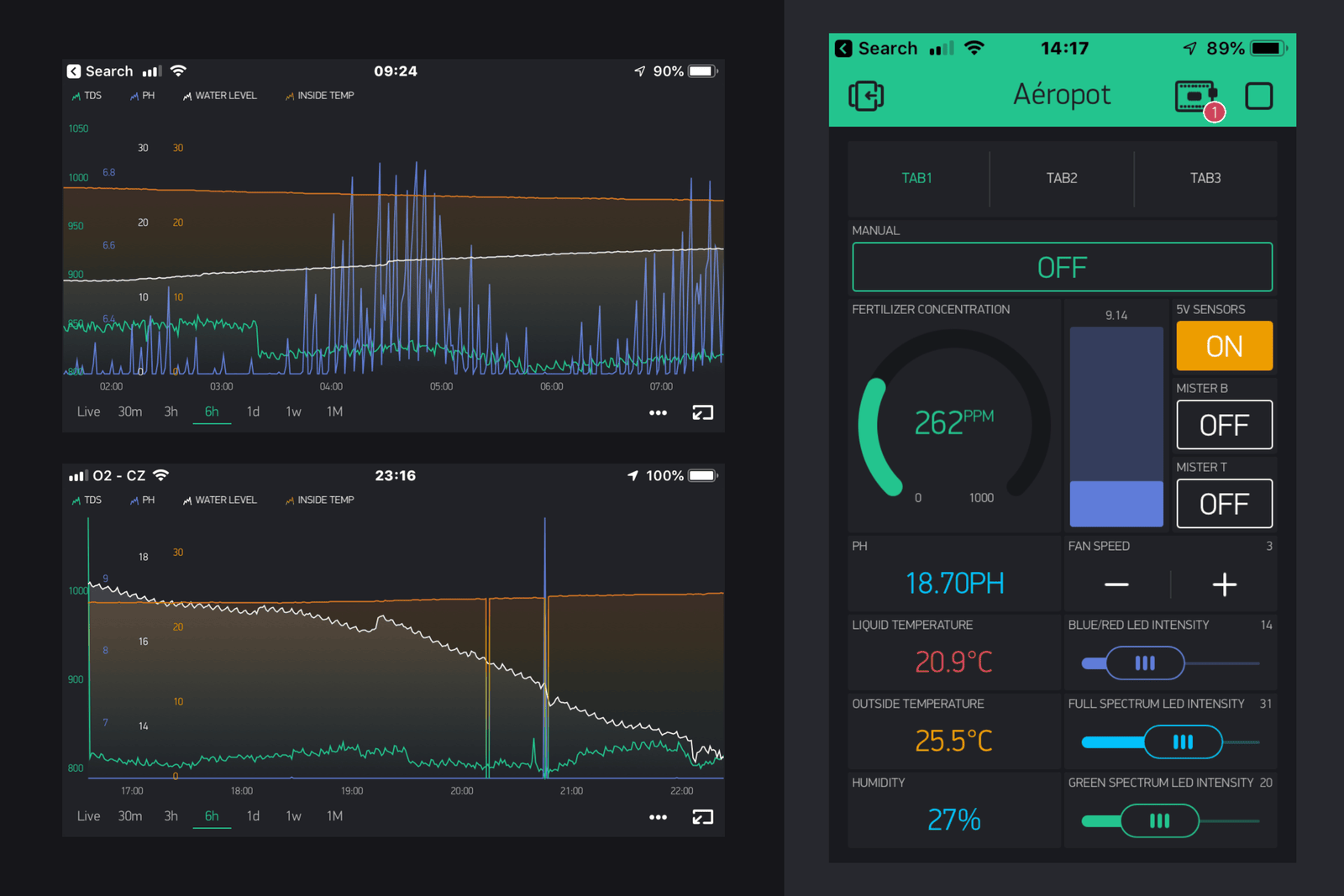Viewport: 1344px width, 896px height.
Task: Select the 1M range on the bottom chart
Action: pyautogui.click(x=333, y=815)
